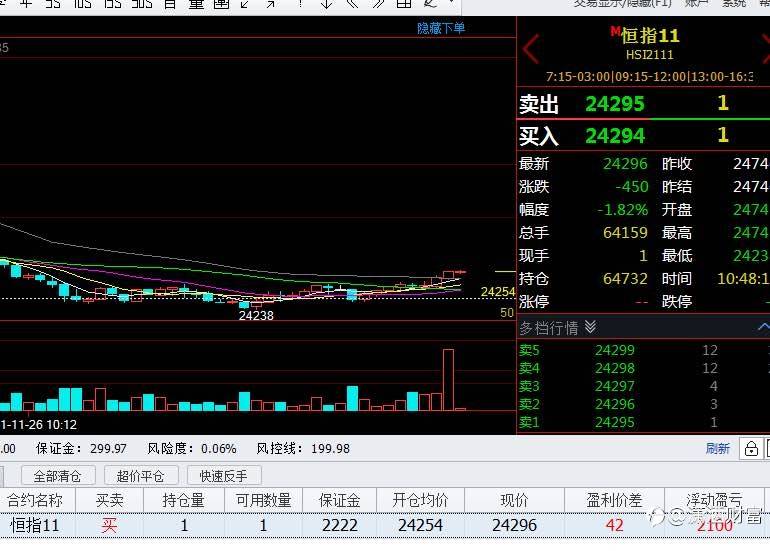Viewport: 770px width, 551px height.
Task: Click the 涨跌 -450 change value
Action: (x=632, y=187)
